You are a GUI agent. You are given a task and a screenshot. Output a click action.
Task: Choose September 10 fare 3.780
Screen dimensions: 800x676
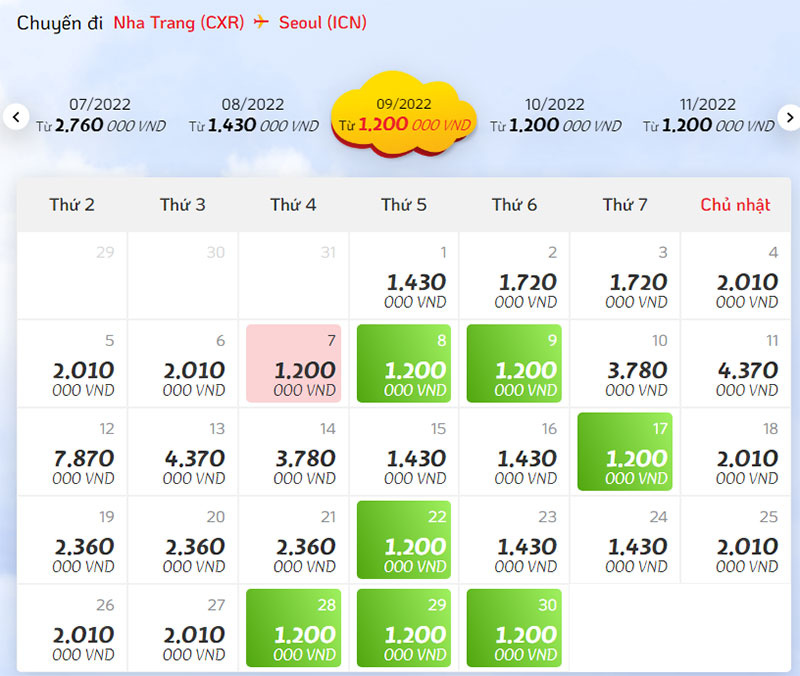coord(625,364)
